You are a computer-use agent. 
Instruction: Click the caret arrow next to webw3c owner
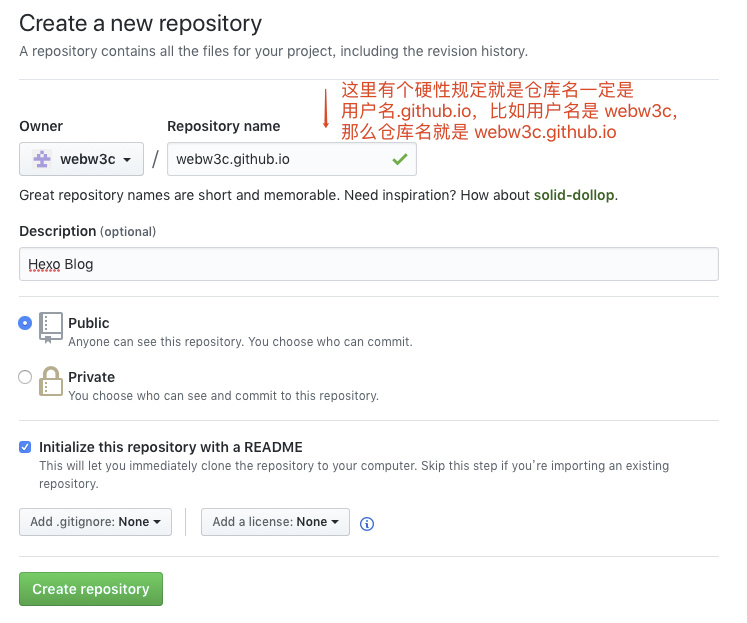(127, 160)
